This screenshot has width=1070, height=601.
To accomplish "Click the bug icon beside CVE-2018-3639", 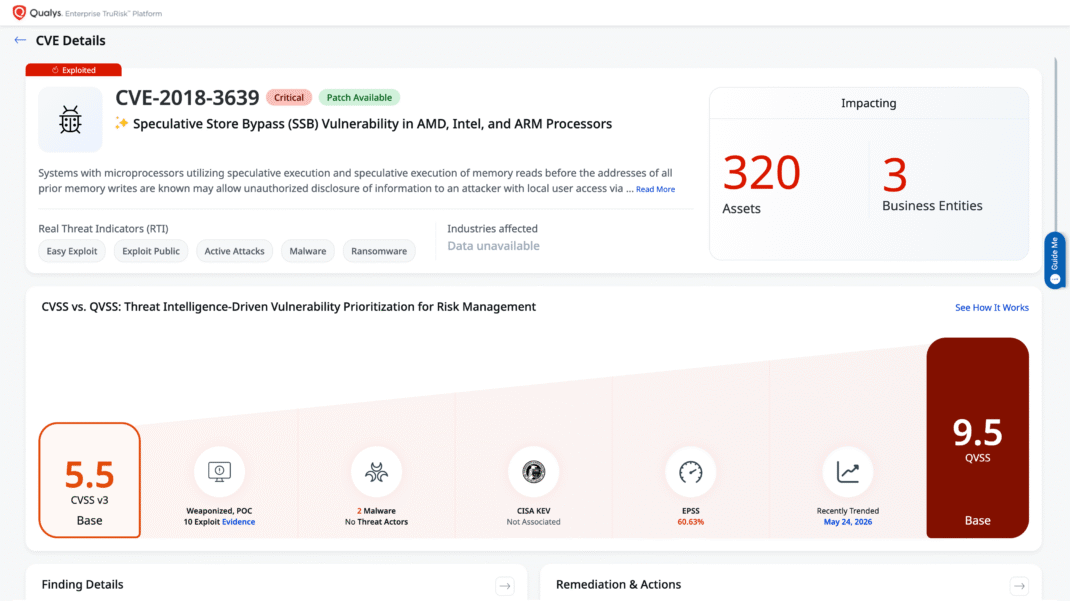I will pos(70,120).
